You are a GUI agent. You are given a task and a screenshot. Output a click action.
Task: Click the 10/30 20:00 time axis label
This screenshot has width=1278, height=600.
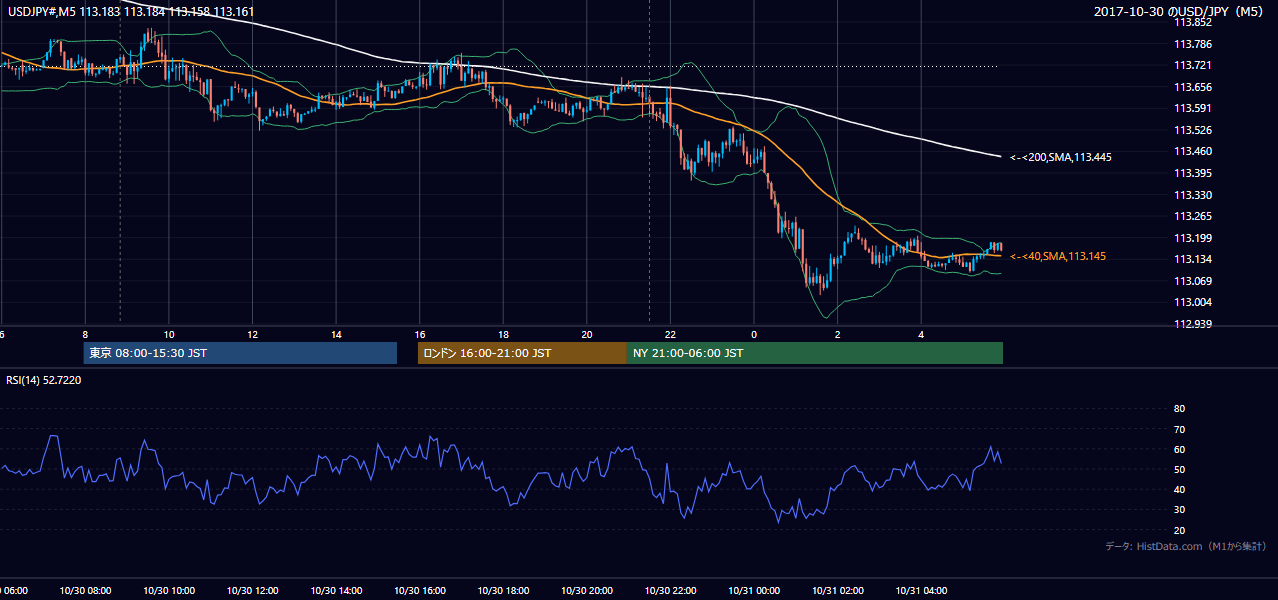click(587, 591)
